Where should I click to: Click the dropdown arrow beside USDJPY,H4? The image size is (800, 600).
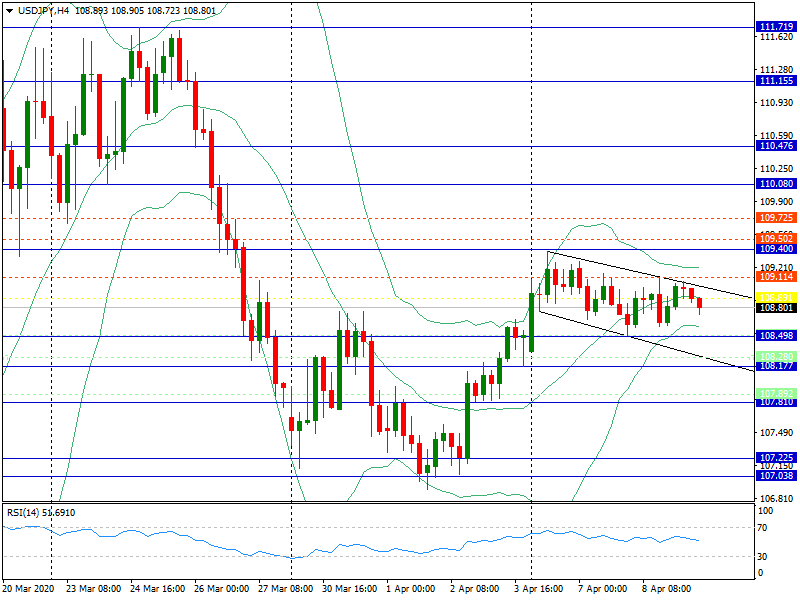[x=9, y=10]
